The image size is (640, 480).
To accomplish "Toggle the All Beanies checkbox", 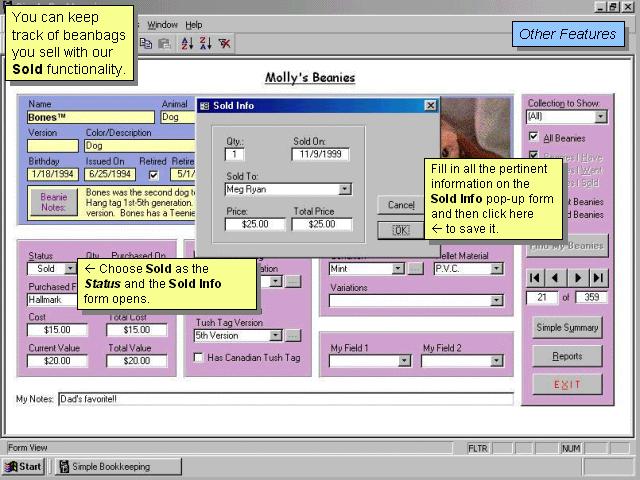I will point(533,137).
